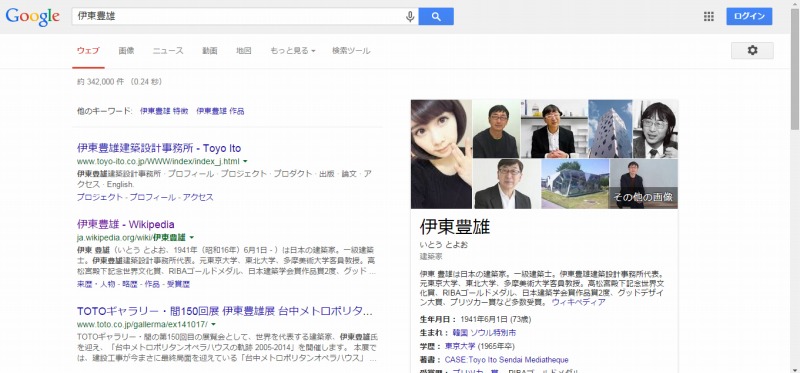Open the 検索ツール option
Image resolution: width=800 pixels, height=373 pixels.
click(x=351, y=51)
